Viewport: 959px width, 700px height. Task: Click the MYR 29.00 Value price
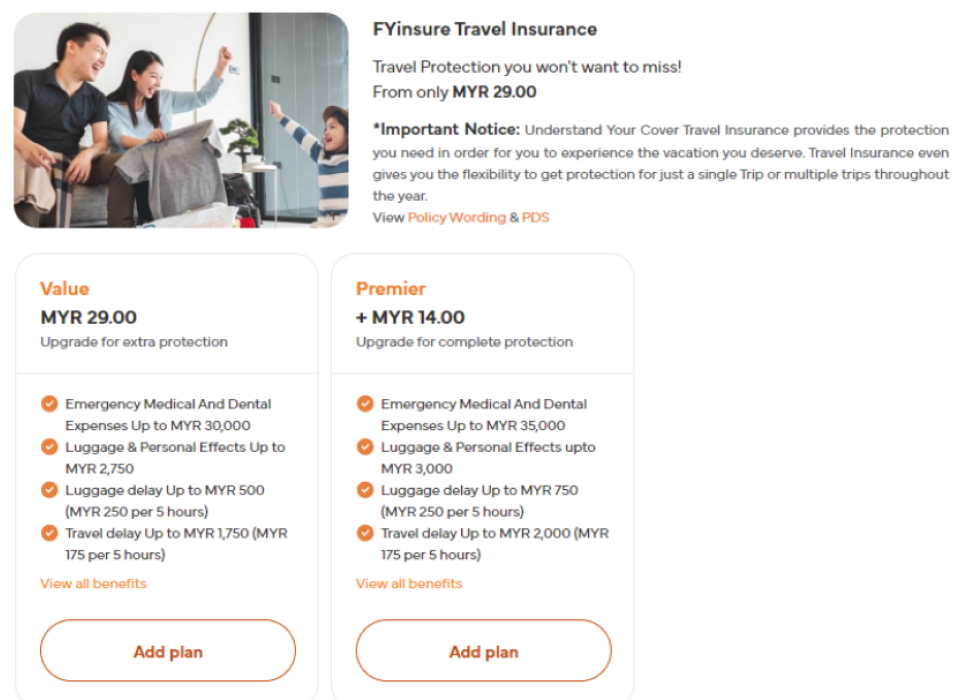tap(89, 317)
